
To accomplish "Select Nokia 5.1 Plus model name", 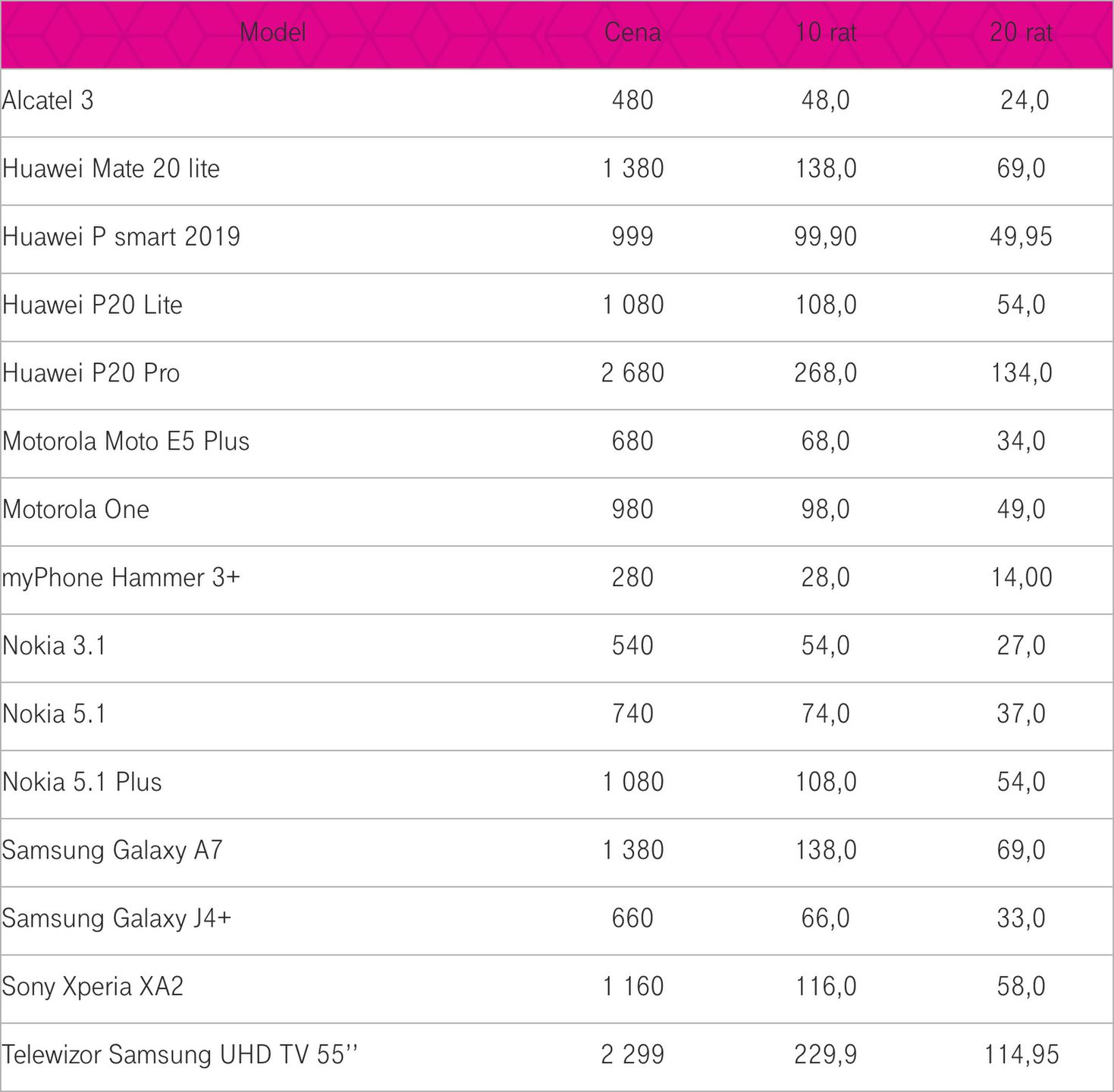I will [82, 782].
